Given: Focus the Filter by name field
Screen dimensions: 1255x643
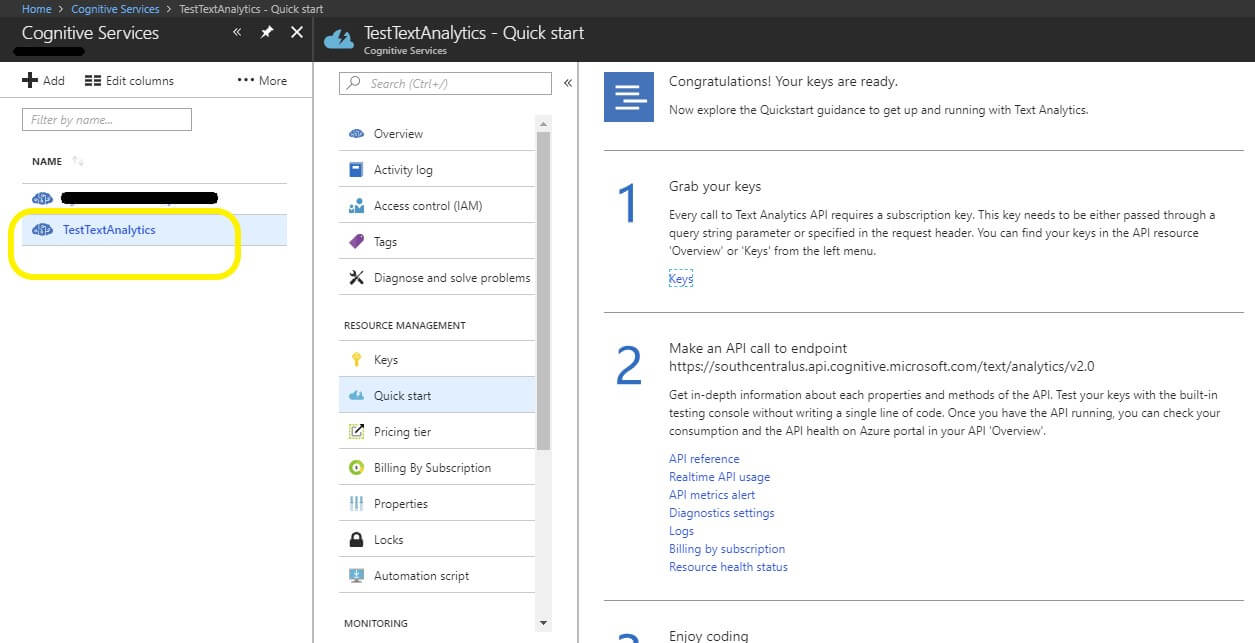Looking at the screenshot, I should pos(107,120).
